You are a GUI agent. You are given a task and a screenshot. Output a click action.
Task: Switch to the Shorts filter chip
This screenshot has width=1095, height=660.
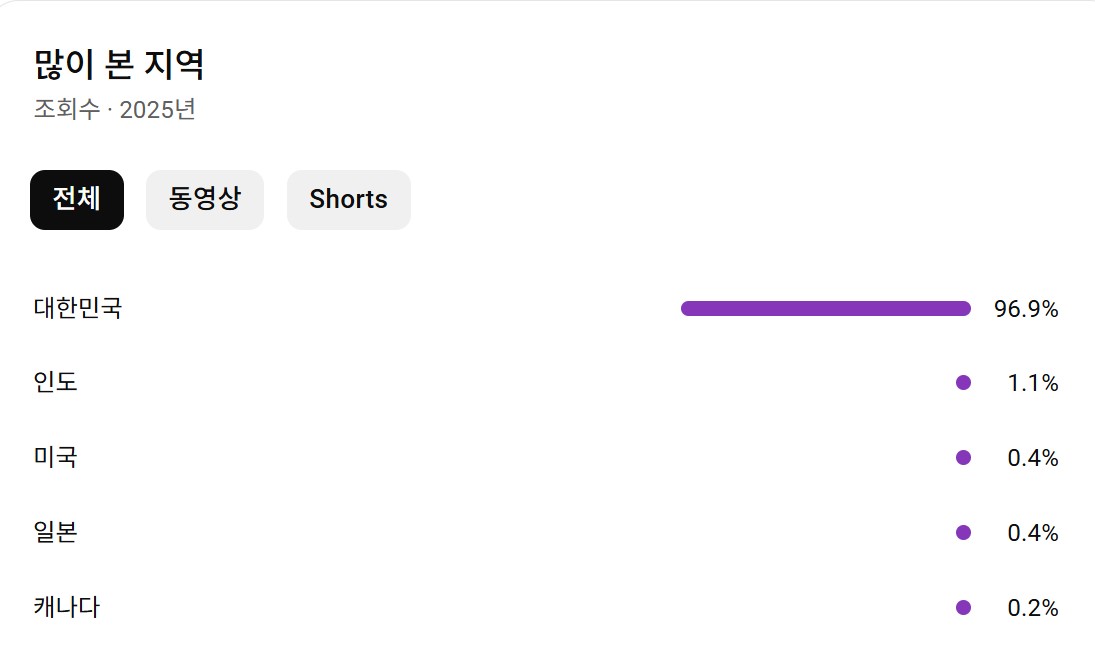[348, 200]
